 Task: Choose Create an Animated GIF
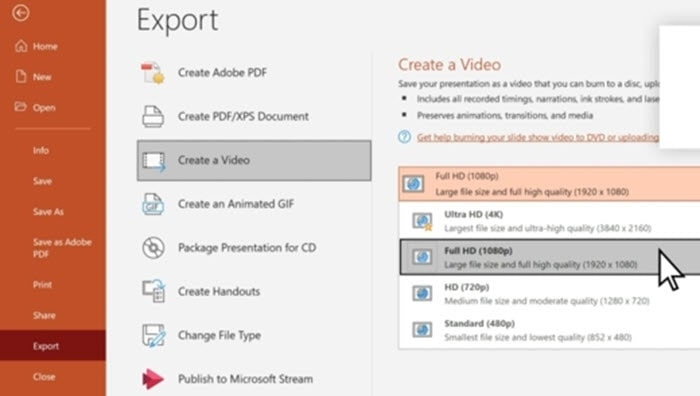(254, 204)
